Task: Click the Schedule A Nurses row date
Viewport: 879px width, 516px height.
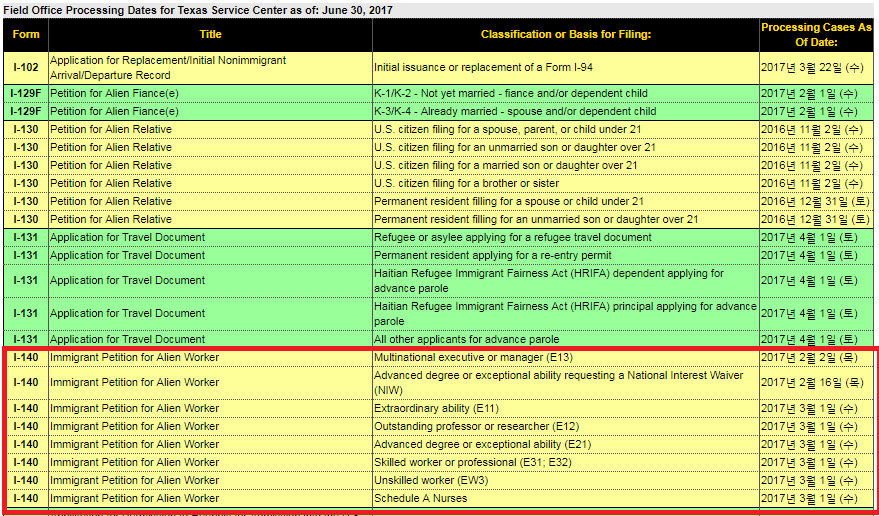Action: [x=809, y=498]
